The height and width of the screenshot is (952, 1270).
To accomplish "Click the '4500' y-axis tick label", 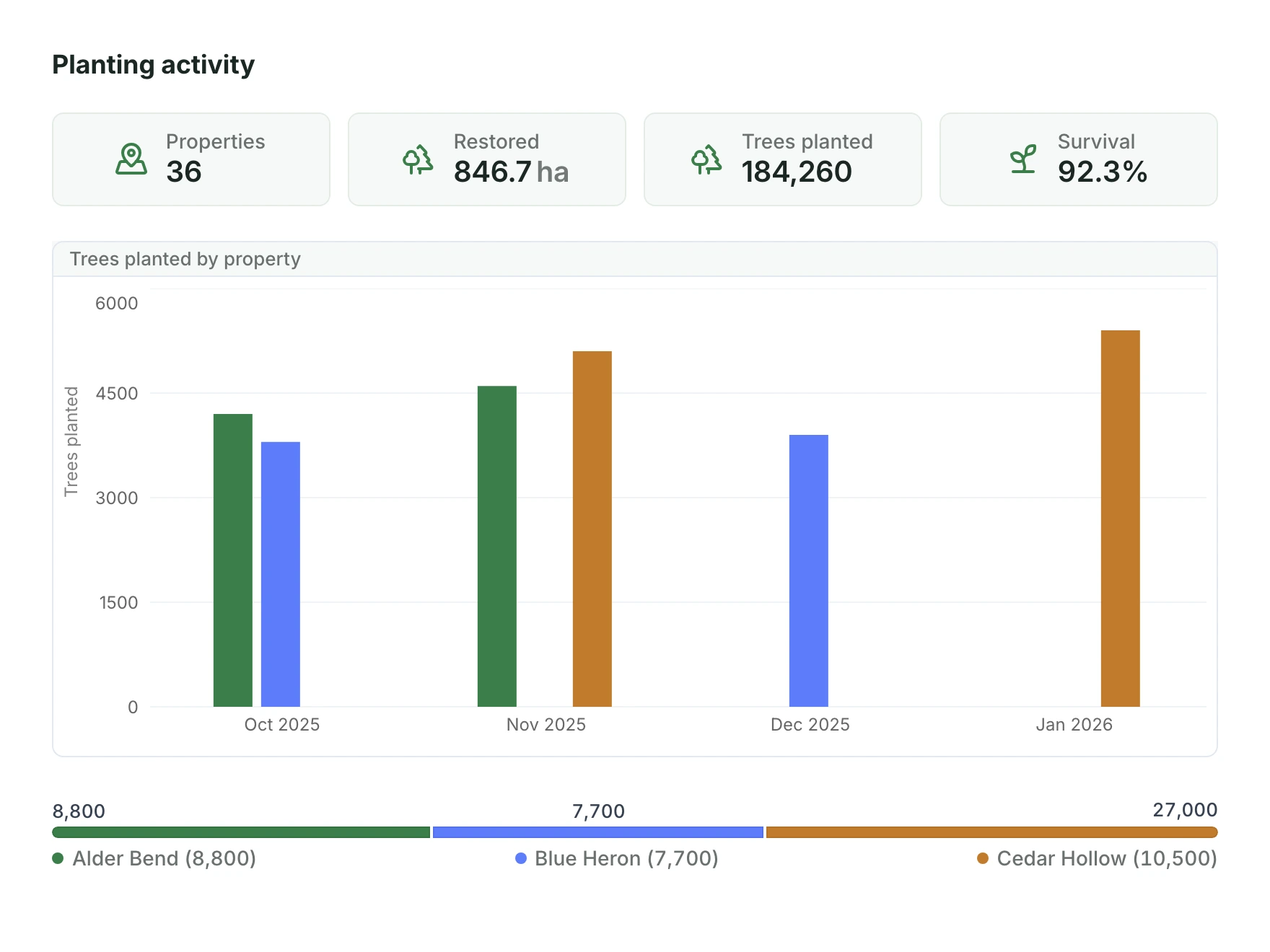I will (x=117, y=394).
